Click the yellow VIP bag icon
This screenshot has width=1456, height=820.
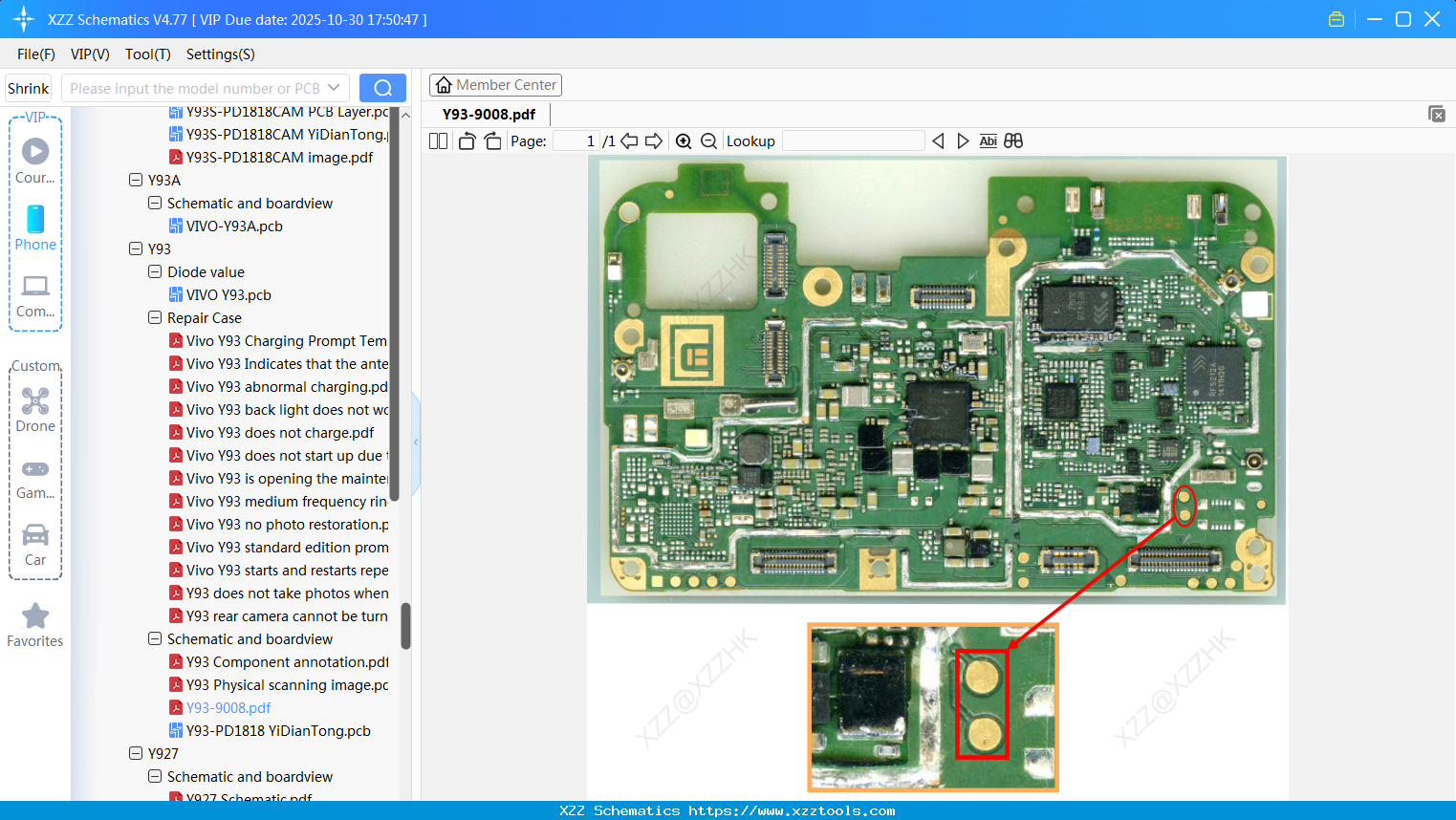[x=1336, y=19]
